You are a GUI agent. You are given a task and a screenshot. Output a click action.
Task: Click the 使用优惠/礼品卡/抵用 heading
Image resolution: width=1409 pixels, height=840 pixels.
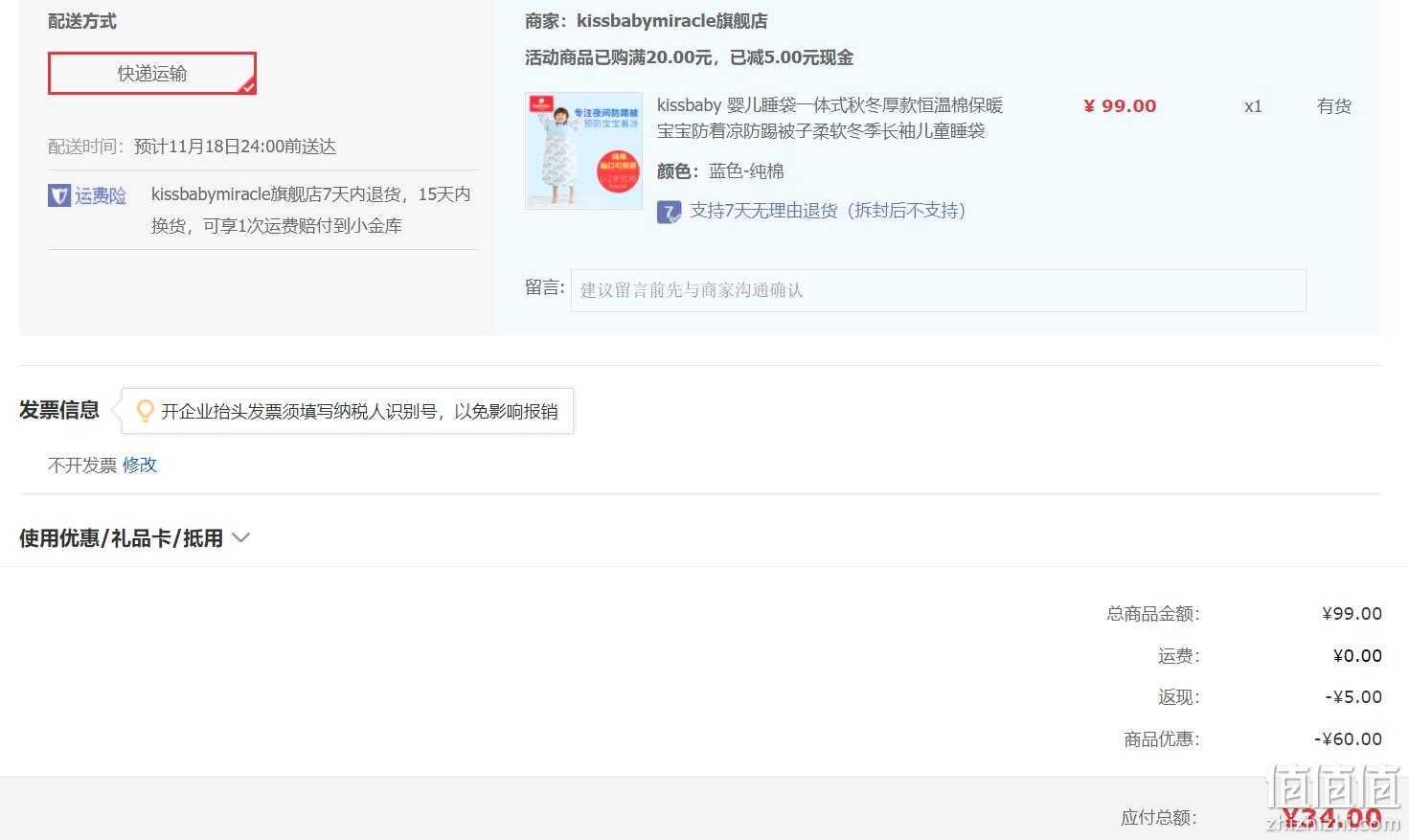tap(121, 538)
